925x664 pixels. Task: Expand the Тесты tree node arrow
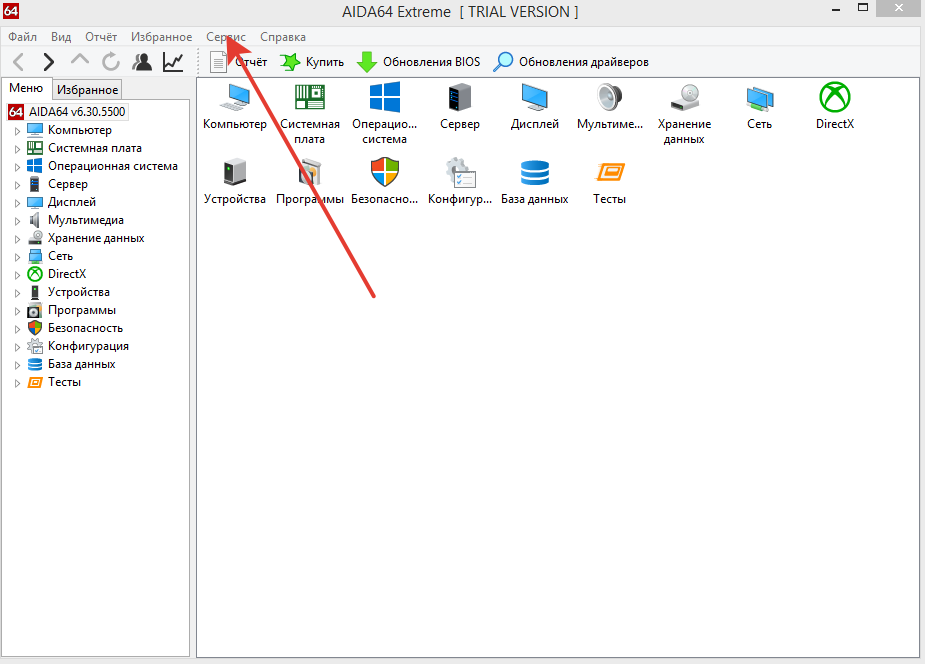tap(17, 383)
